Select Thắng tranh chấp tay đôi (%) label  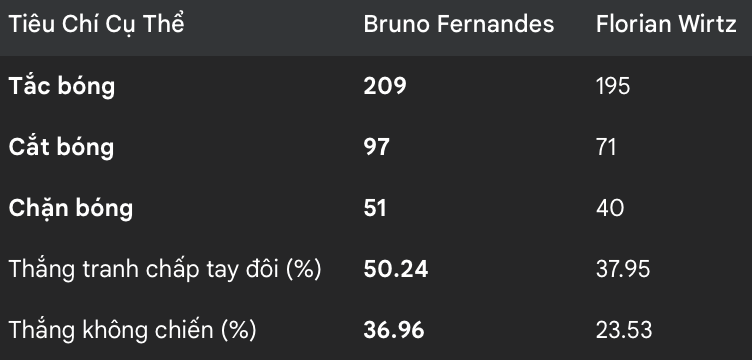[165, 269]
